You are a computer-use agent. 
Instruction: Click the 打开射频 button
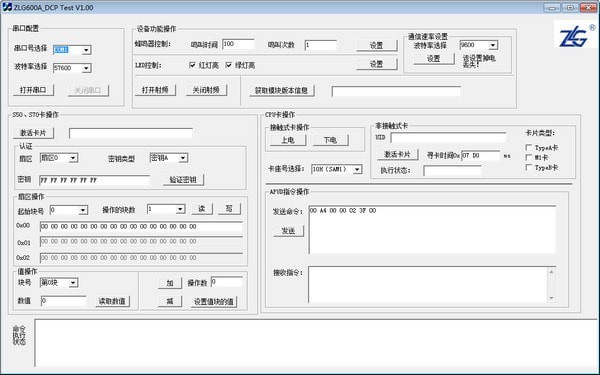tap(155, 90)
